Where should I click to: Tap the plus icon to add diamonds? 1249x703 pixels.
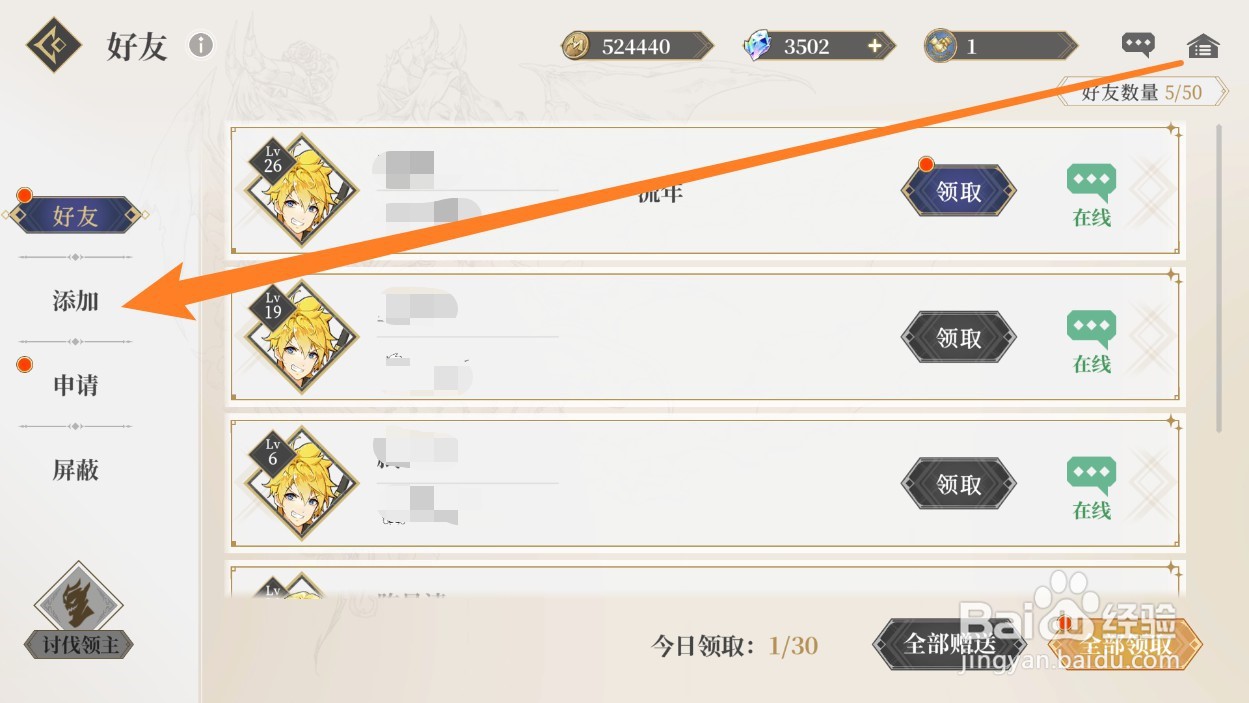pyautogui.click(x=874, y=46)
